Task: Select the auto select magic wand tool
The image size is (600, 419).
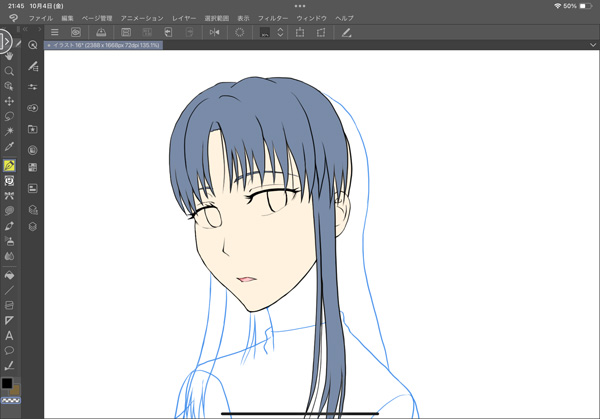Action: click(x=10, y=131)
